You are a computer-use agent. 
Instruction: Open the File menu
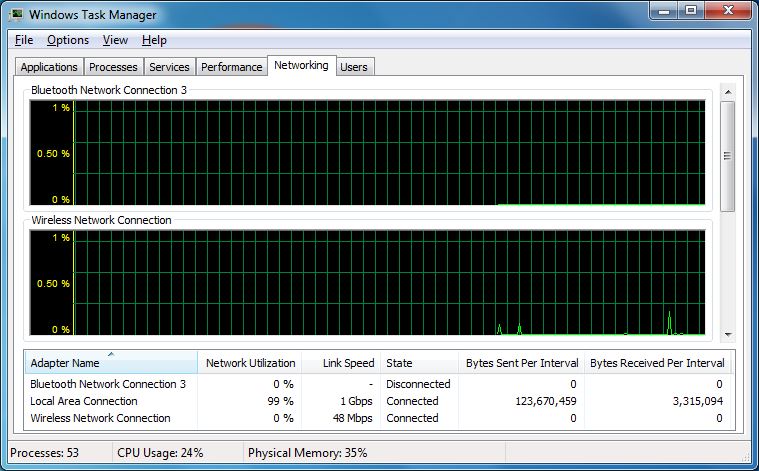coord(24,40)
